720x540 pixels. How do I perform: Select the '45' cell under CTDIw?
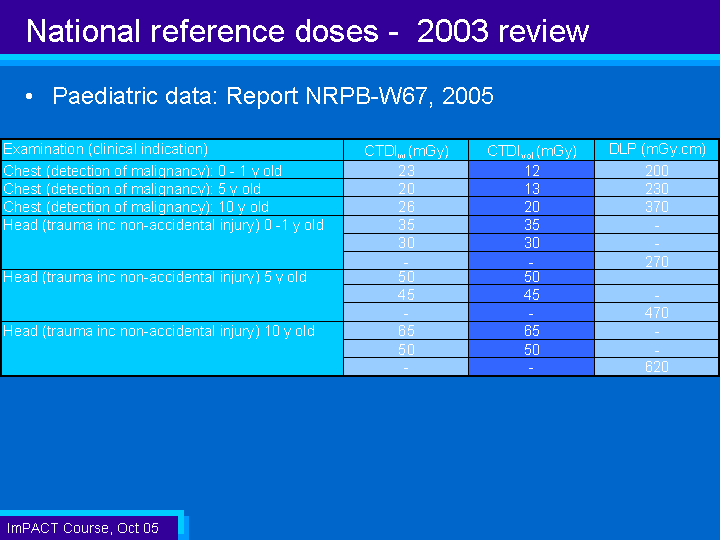(x=406, y=294)
